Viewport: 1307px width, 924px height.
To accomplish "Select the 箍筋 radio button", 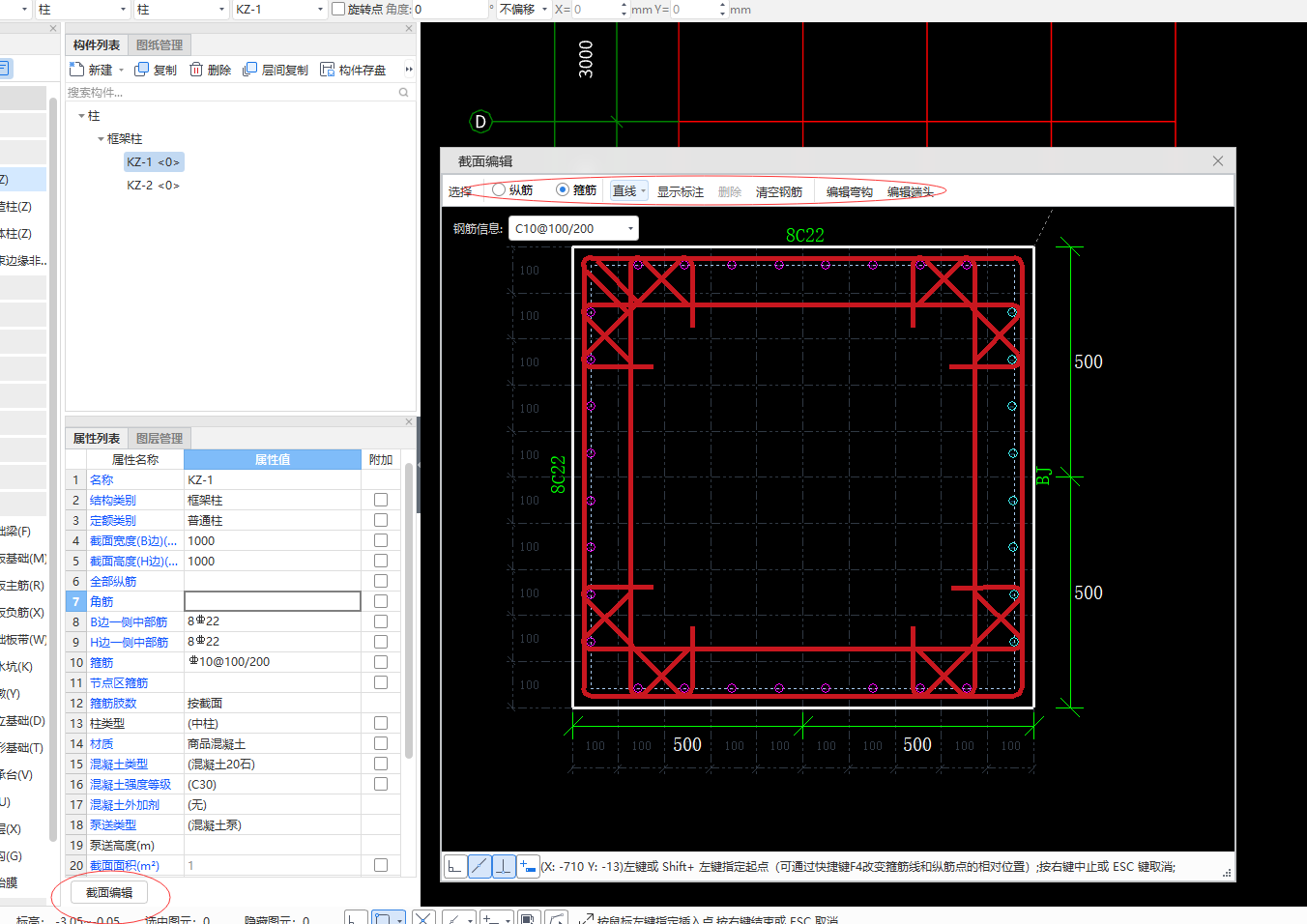I will [x=563, y=189].
